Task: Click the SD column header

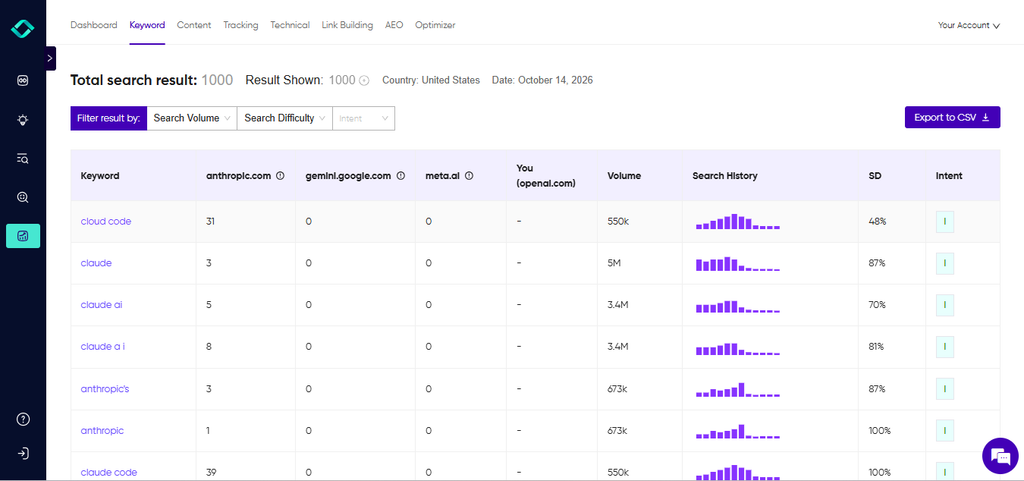Action: (875, 176)
